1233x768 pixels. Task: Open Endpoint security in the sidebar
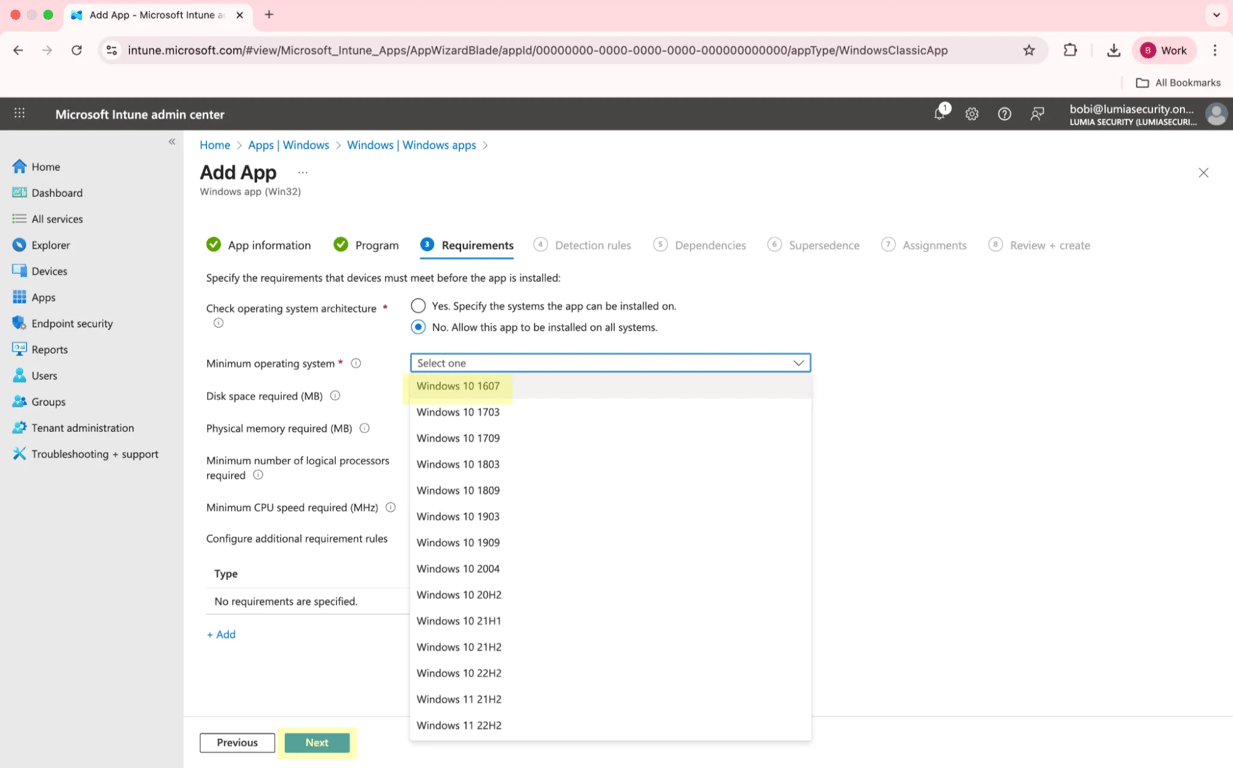62,323
